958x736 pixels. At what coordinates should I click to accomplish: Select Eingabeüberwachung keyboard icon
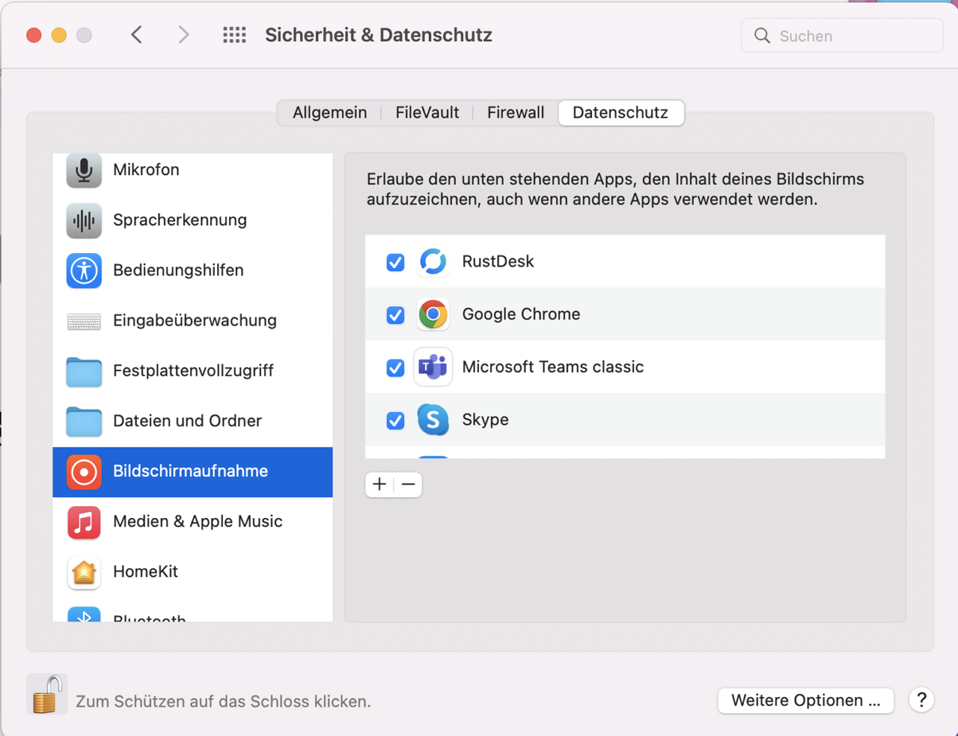(x=84, y=321)
